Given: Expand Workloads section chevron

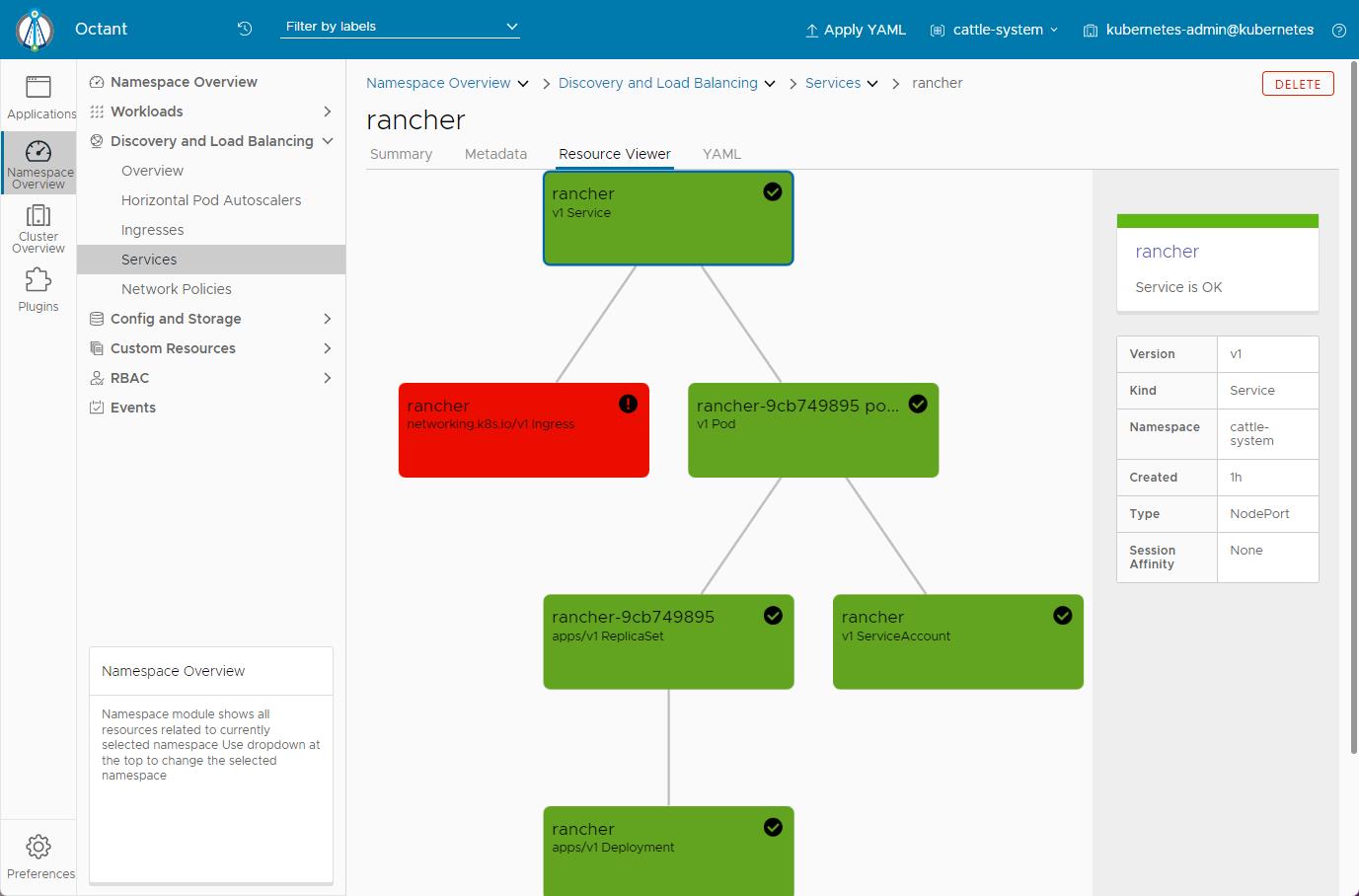Looking at the screenshot, I should pos(328,112).
